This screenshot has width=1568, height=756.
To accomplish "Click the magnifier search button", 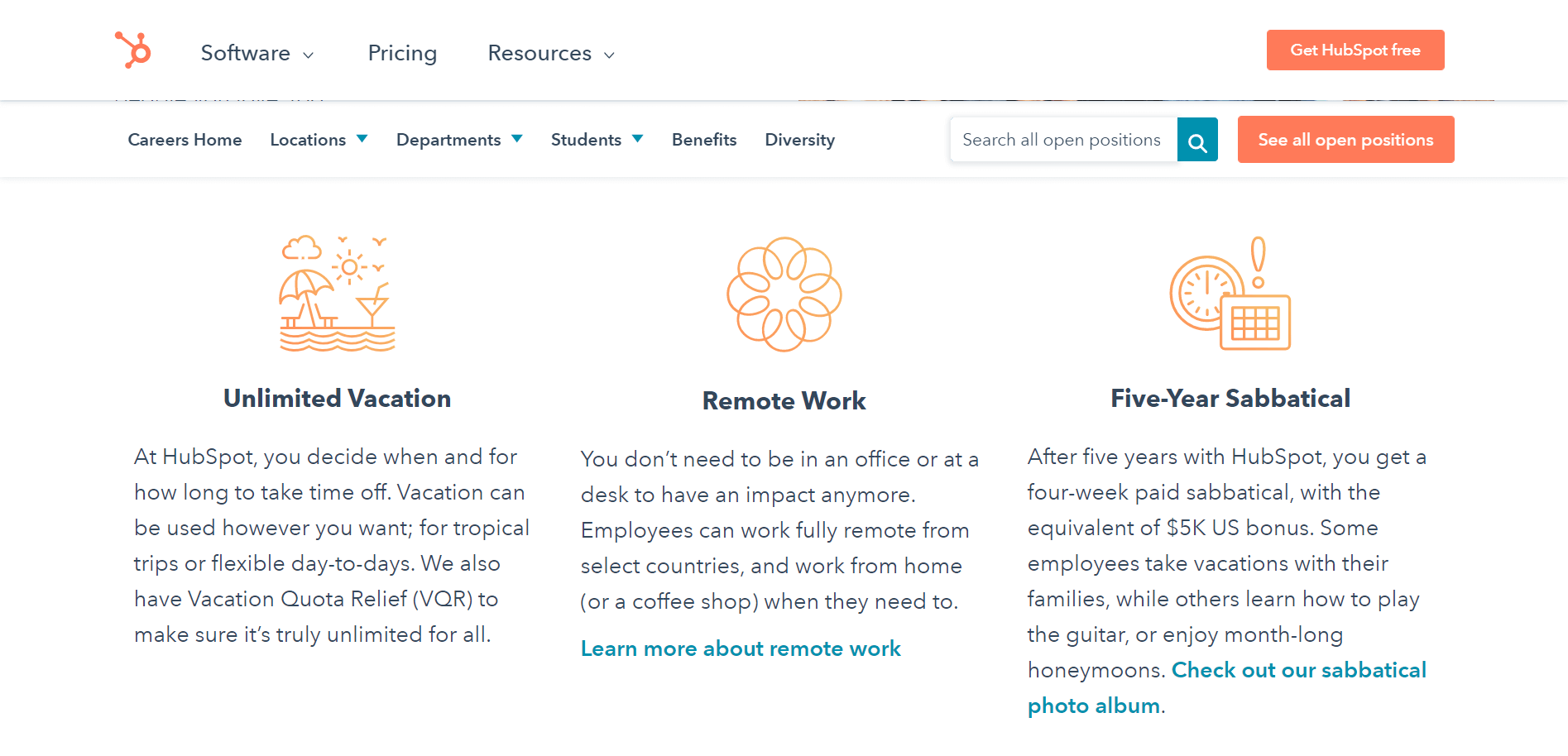I will click(x=1197, y=140).
